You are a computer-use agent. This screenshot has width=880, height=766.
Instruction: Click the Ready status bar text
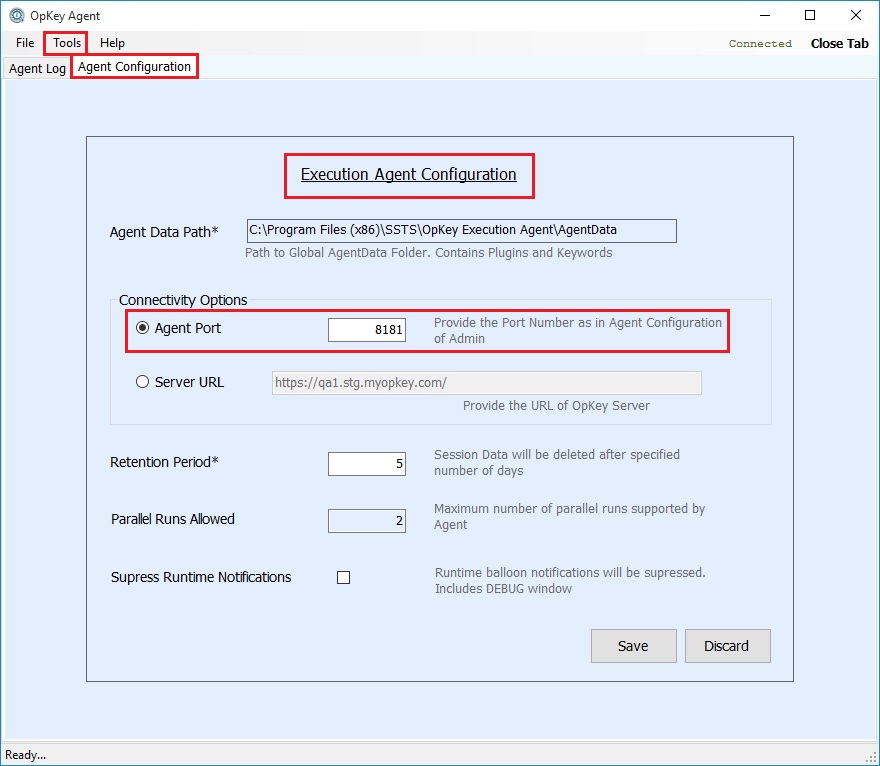pos(25,755)
